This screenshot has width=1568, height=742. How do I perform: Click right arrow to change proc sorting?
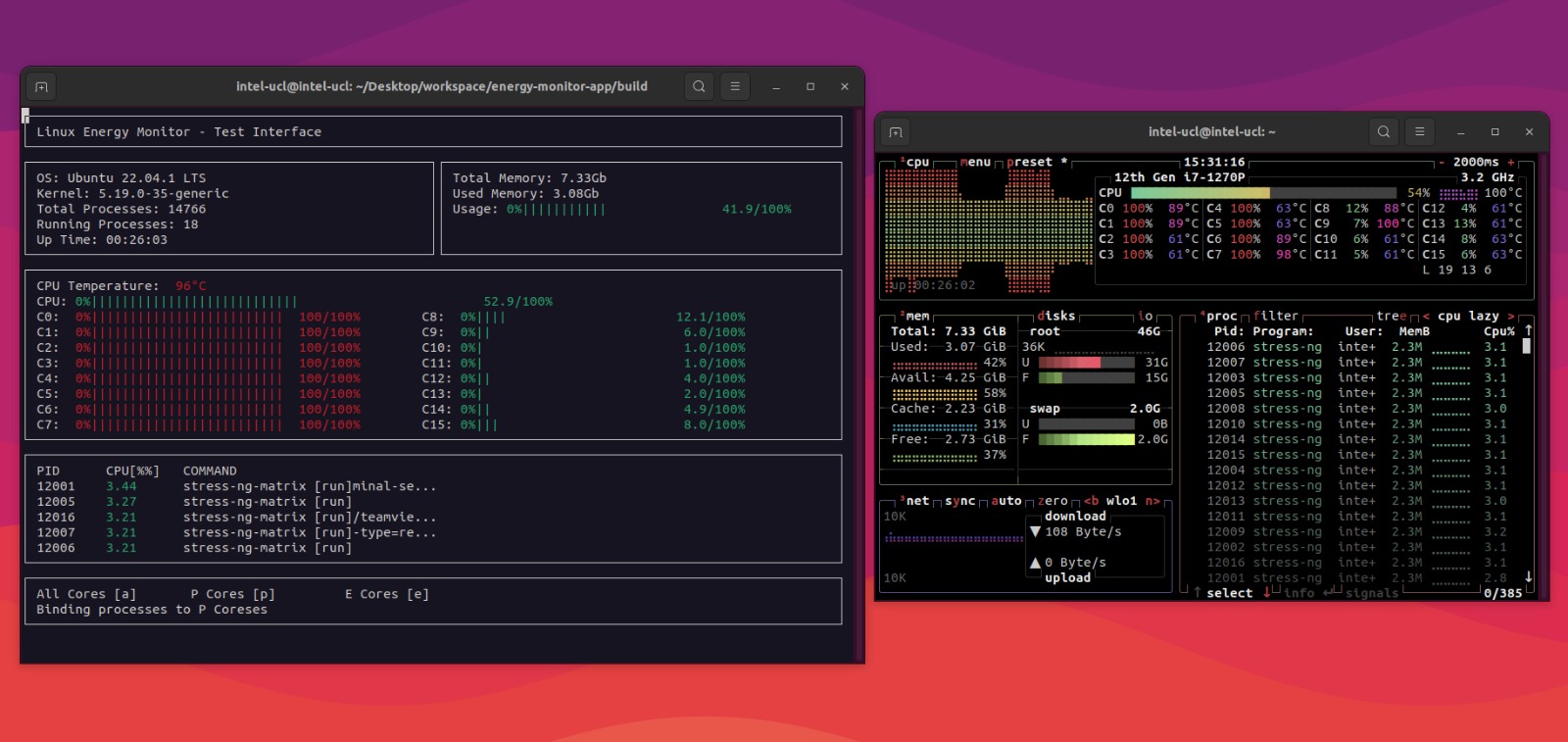click(x=1511, y=317)
